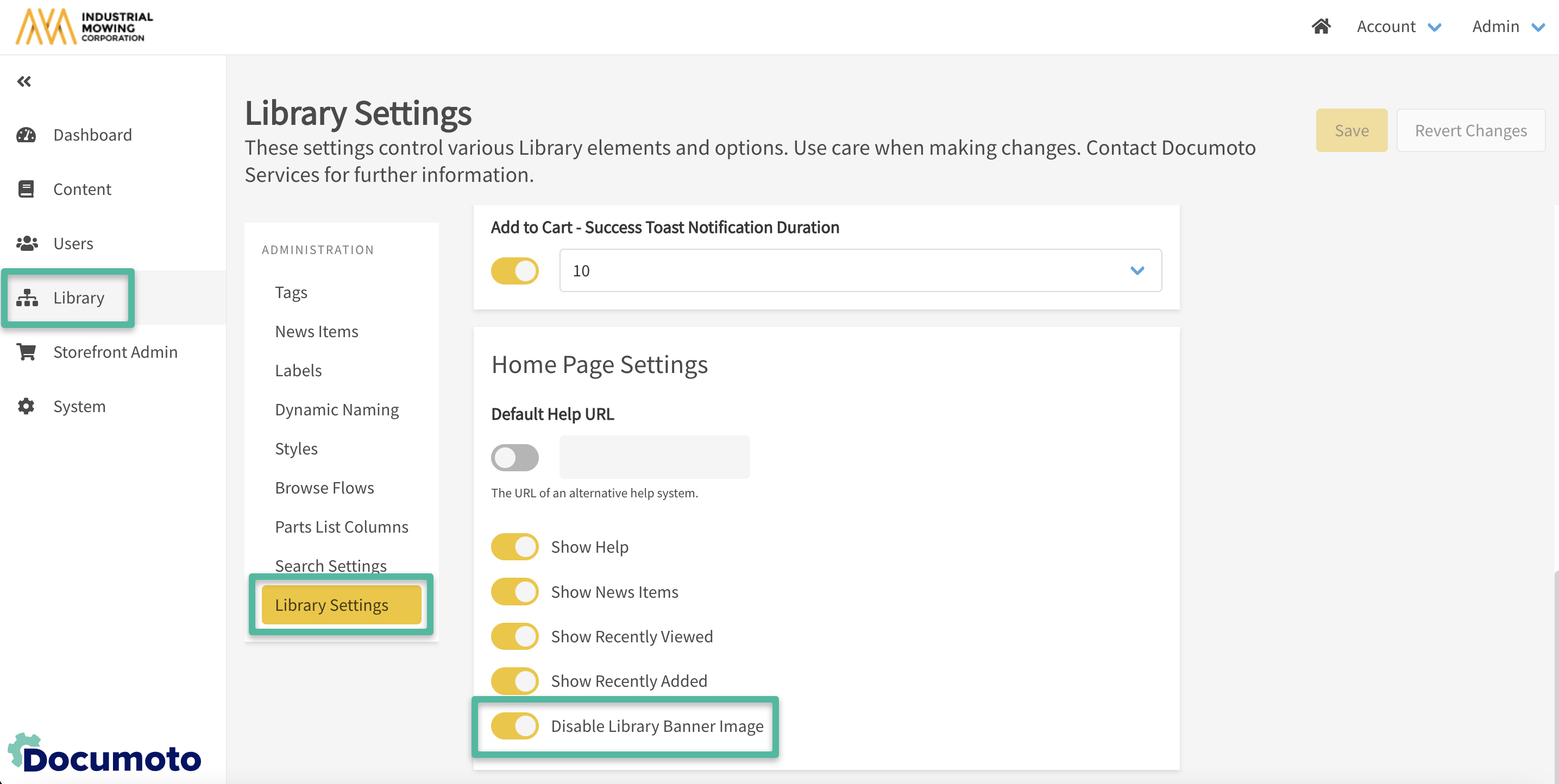Select Parts List Columns menu item
This screenshot has width=1559, height=784.
[x=341, y=526]
